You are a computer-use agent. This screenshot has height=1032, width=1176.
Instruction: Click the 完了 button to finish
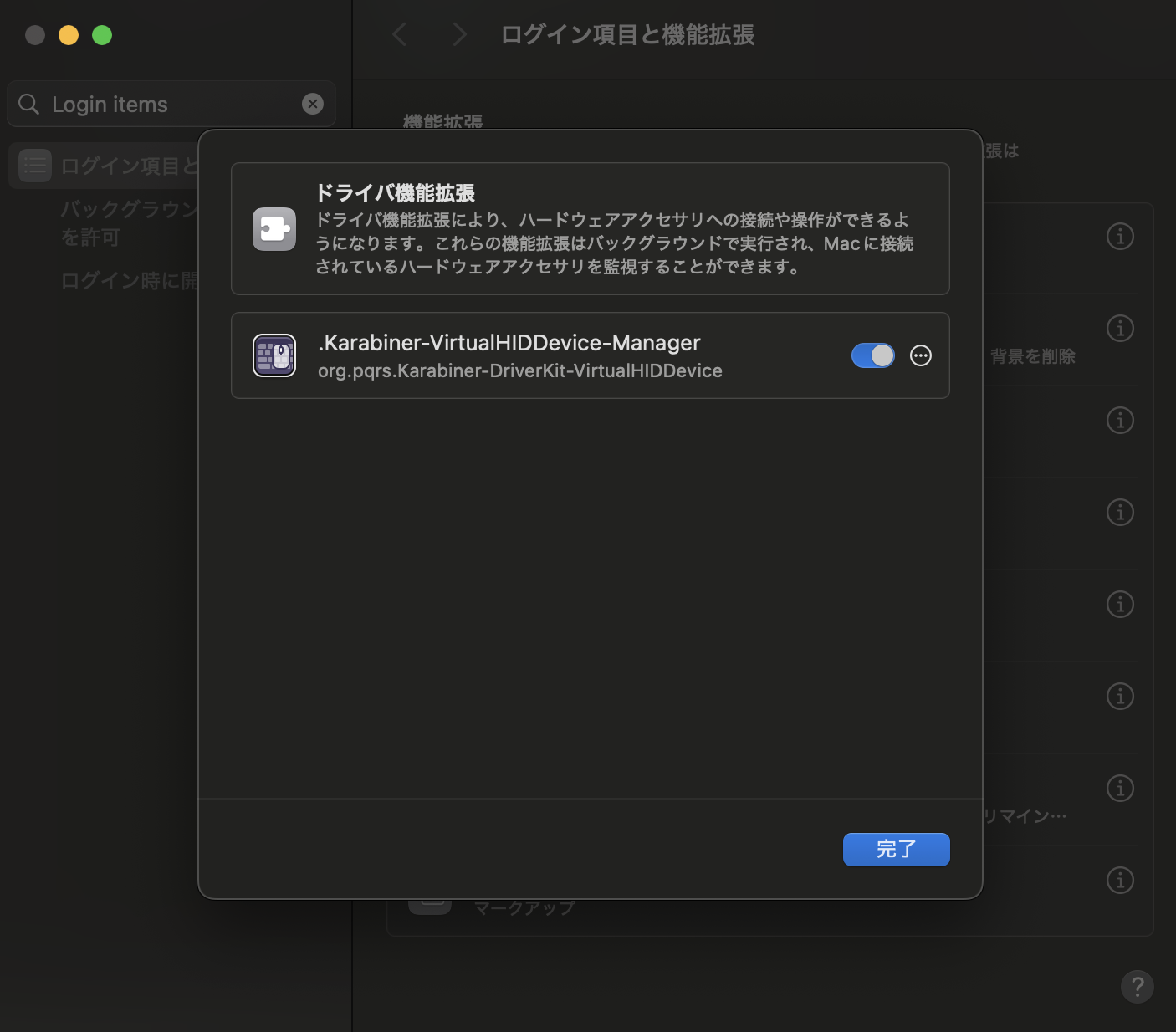pos(896,849)
